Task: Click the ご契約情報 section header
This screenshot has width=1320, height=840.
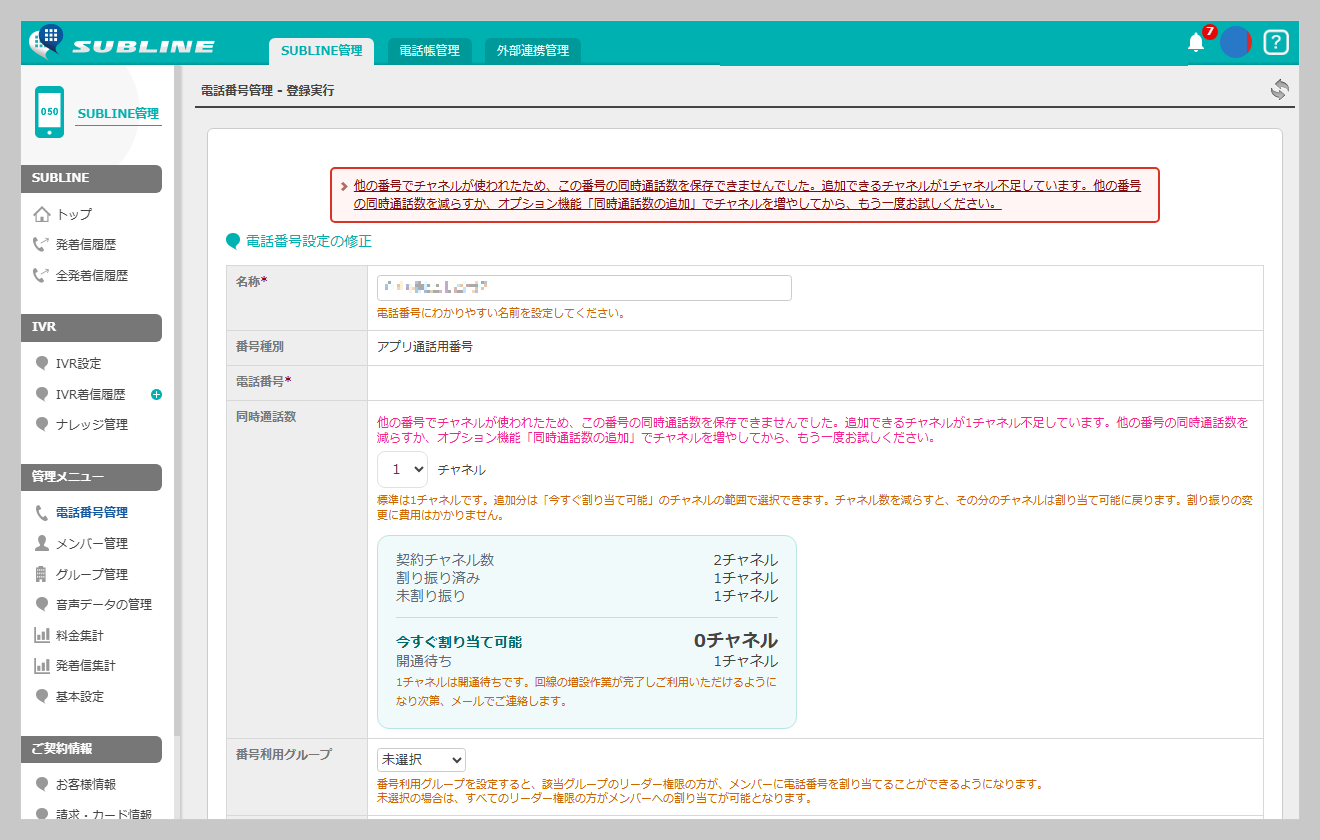Action: pyautogui.click(x=91, y=749)
